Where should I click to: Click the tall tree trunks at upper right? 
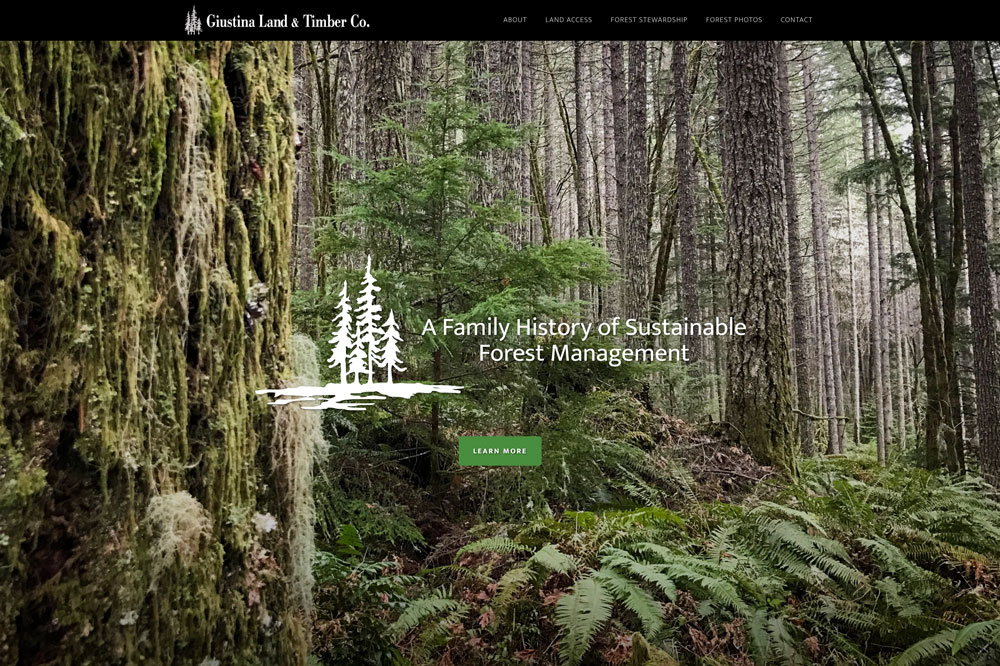click(925, 191)
